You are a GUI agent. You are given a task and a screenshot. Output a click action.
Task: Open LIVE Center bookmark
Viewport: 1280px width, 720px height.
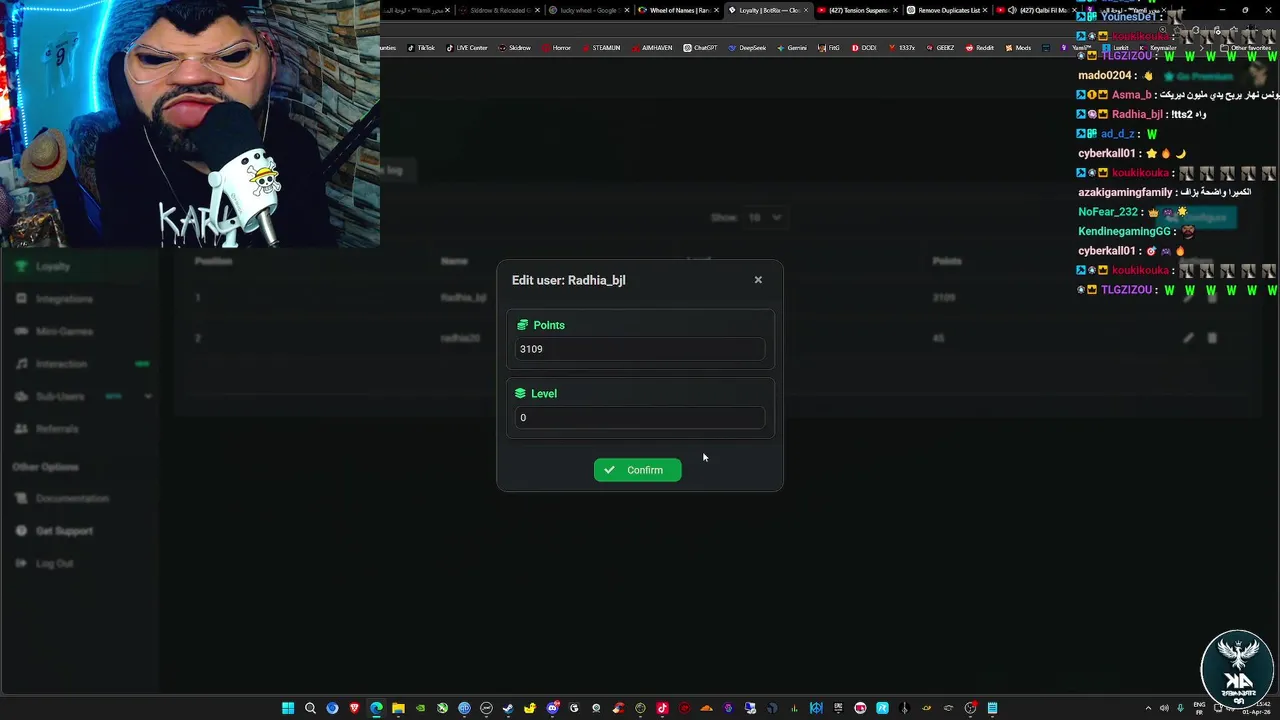(467, 48)
